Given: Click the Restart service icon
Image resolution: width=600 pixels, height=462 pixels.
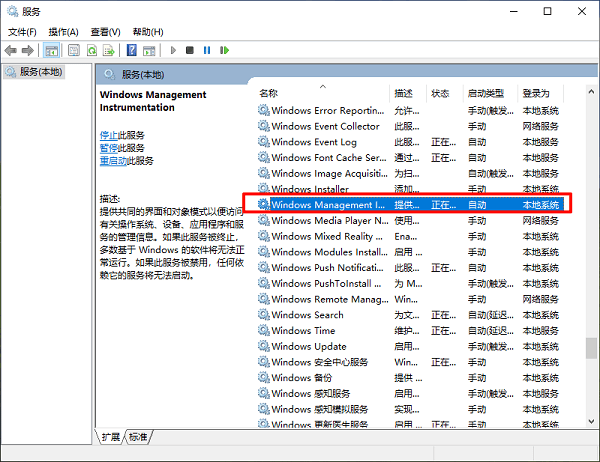Looking at the screenshot, I should coord(224,50).
